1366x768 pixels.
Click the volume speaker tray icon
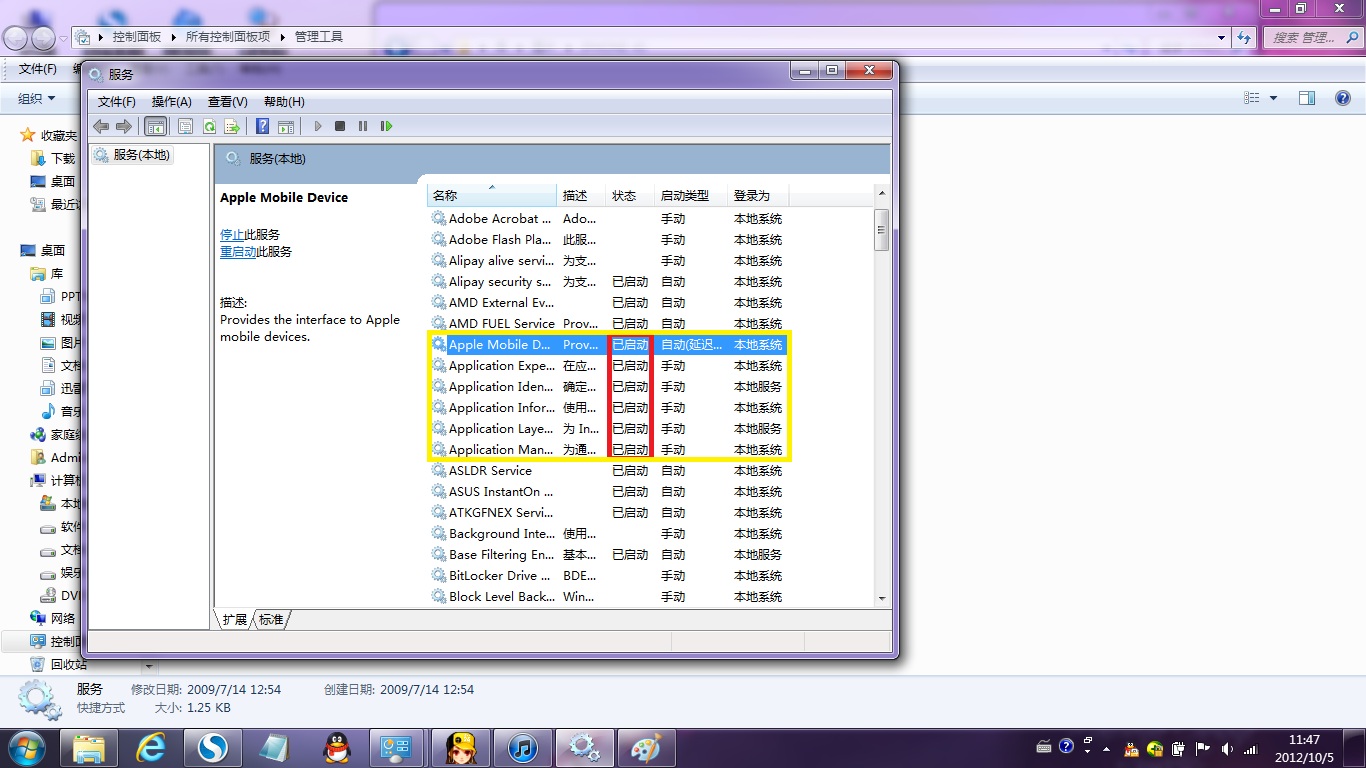(1227, 748)
